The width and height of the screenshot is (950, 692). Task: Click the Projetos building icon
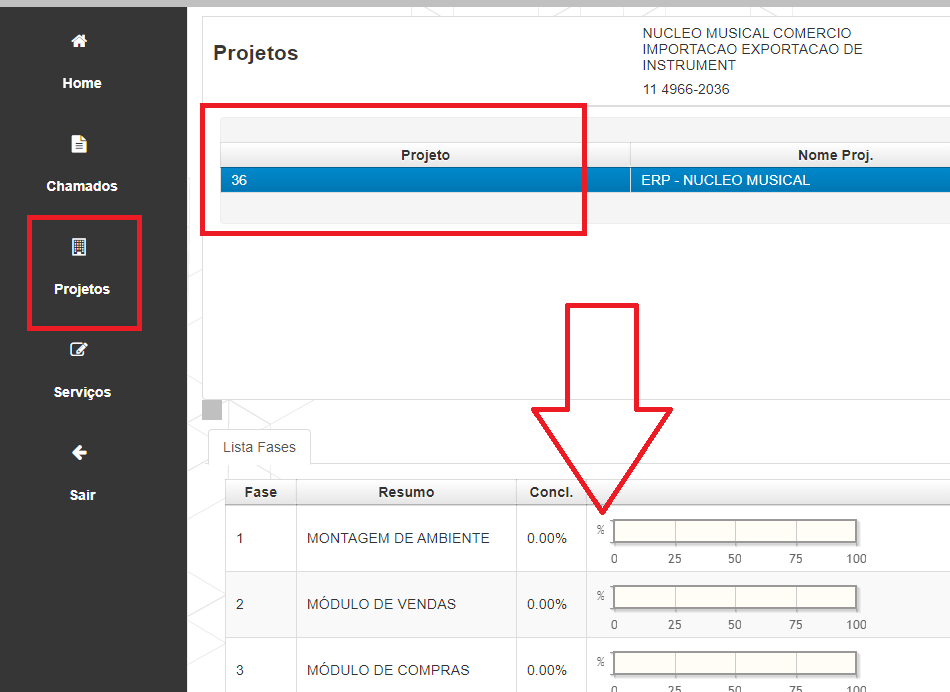pos(79,247)
